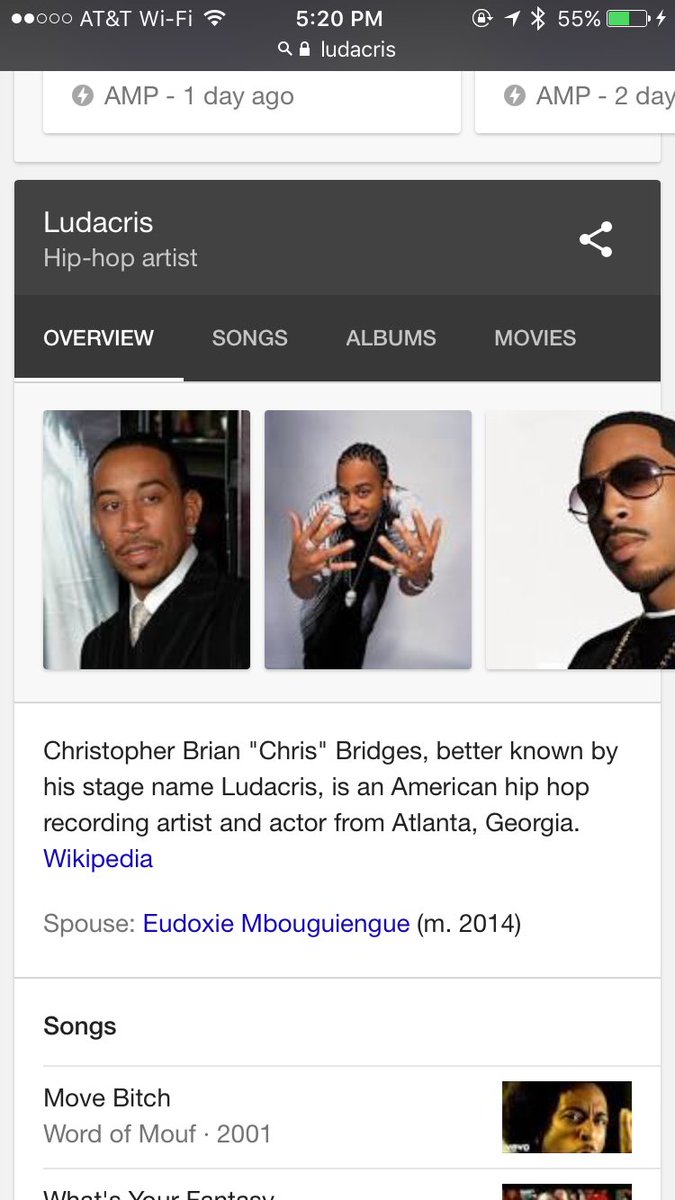
Task: Open Ludacris photo wearing sunglasses
Action: click(581, 540)
